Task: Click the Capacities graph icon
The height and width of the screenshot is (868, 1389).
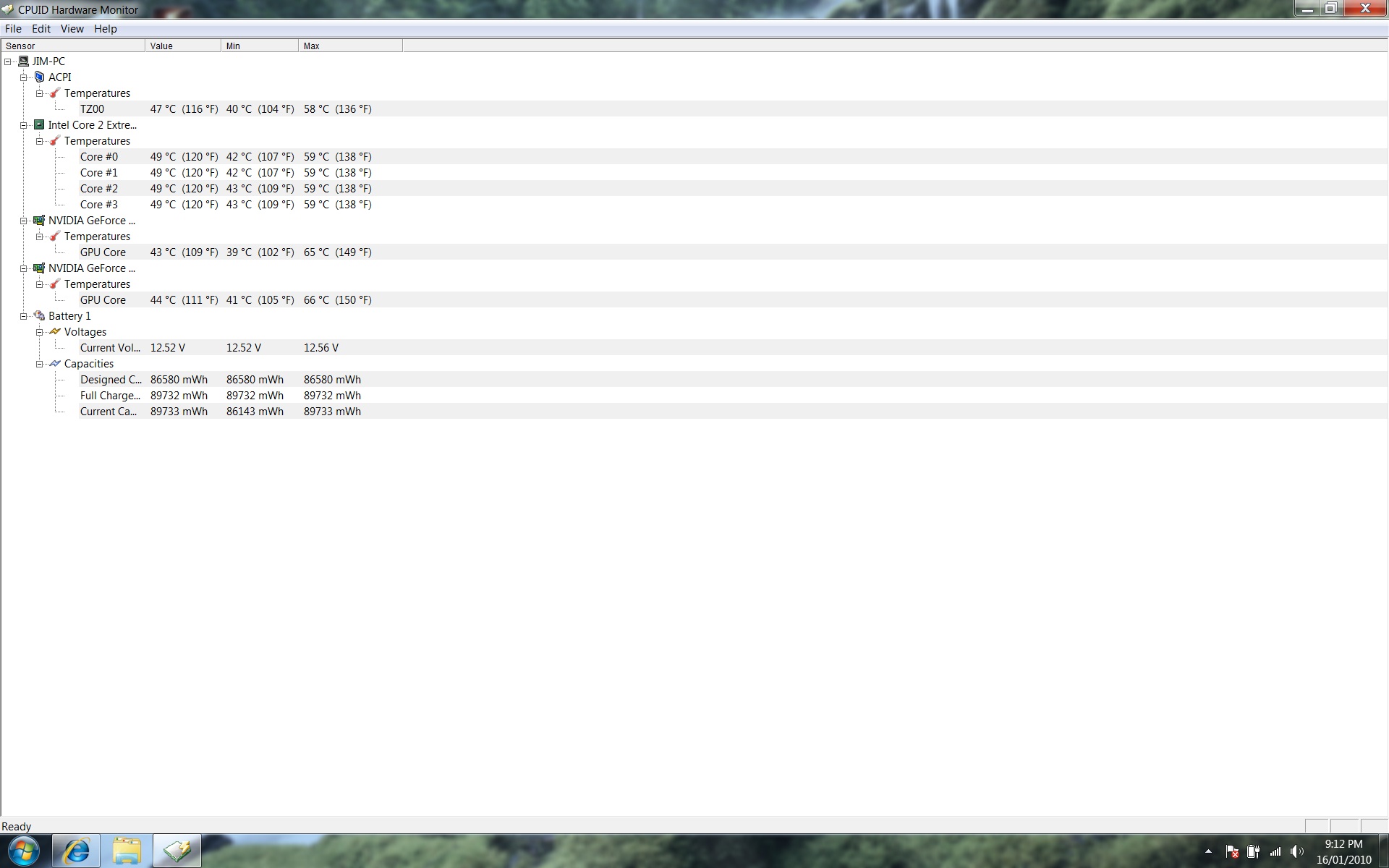Action: pyautogui.click(x=55, y=364)
